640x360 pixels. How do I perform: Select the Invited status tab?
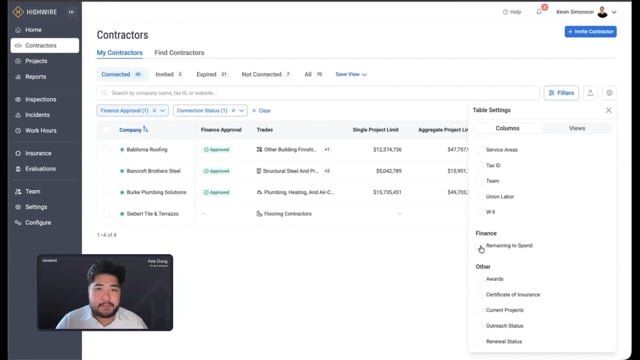click(x=169, y=74)
